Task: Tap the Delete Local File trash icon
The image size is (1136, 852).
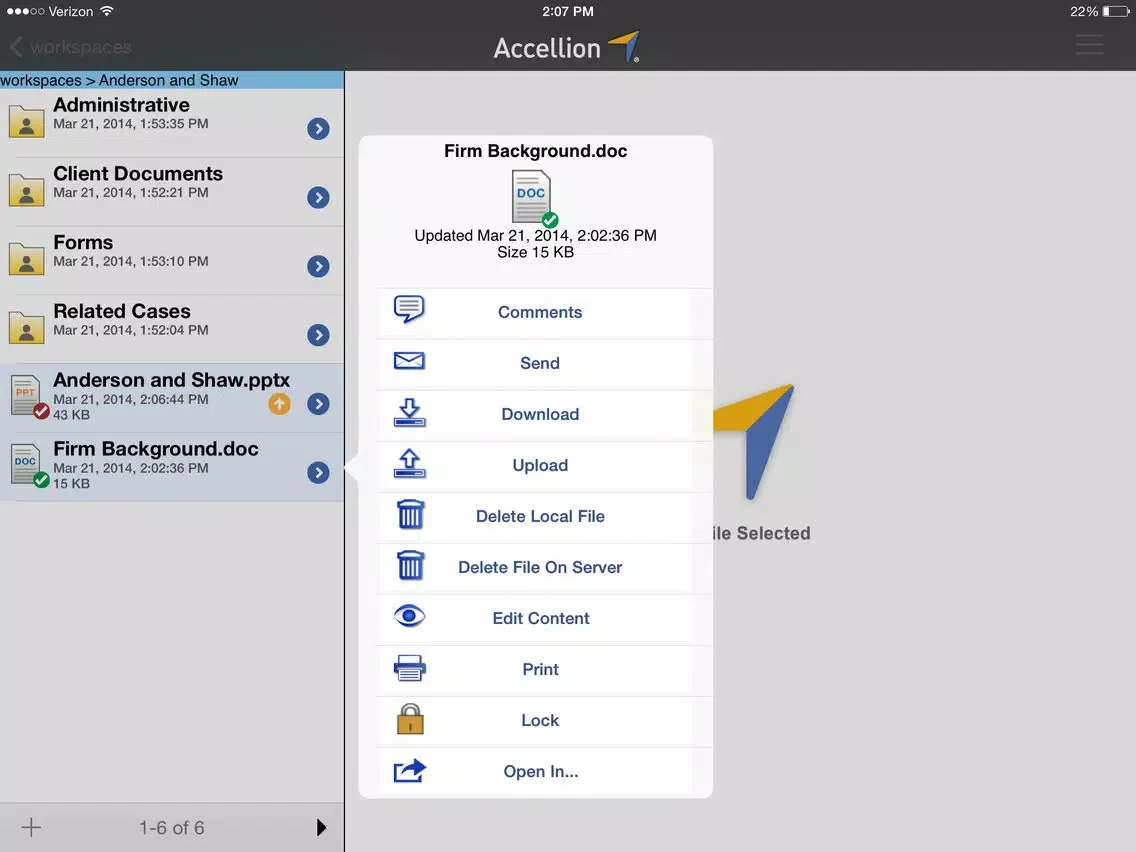Action: tap(409, 515)
